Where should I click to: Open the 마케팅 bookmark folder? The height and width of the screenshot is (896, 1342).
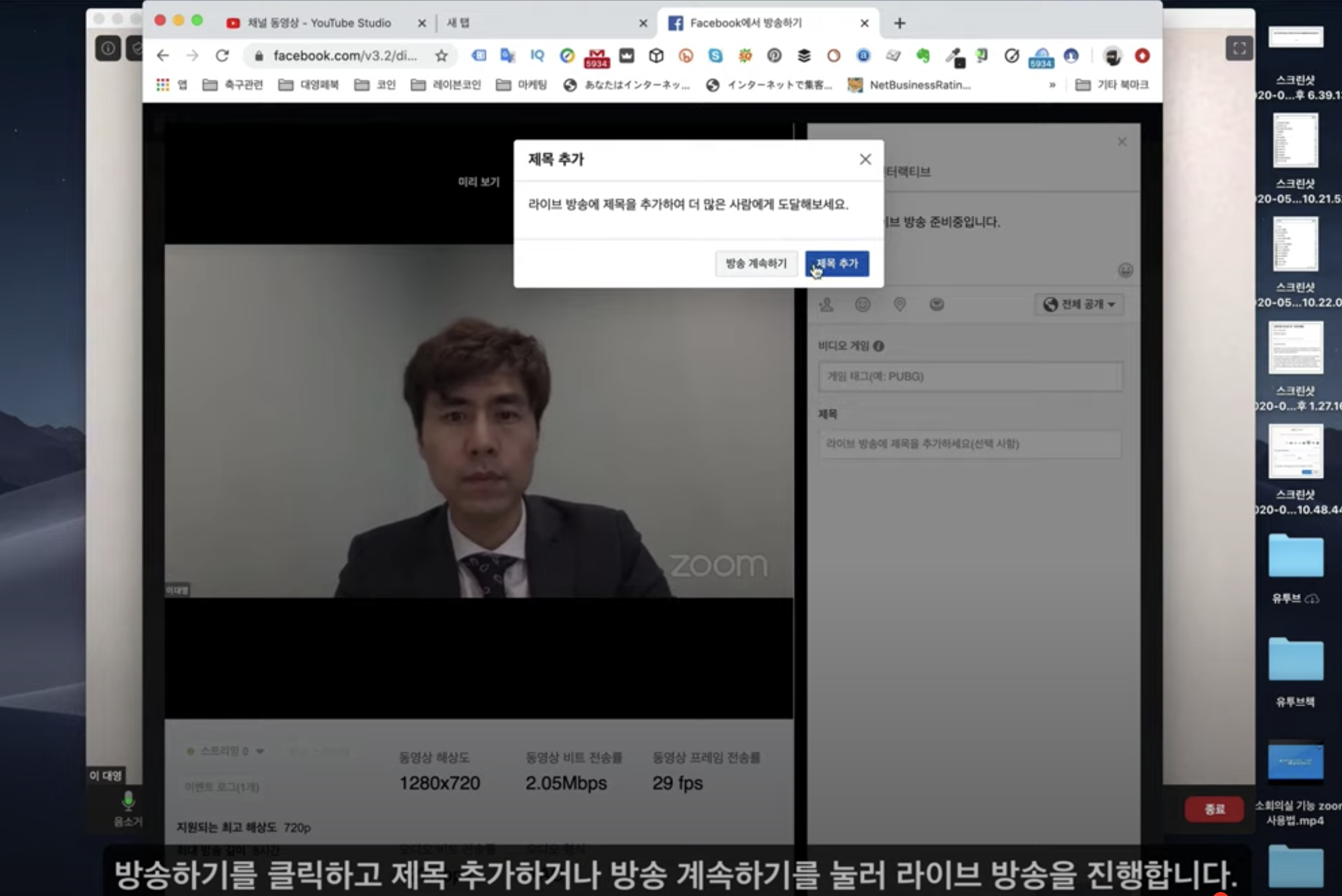[x=522, y=85]
